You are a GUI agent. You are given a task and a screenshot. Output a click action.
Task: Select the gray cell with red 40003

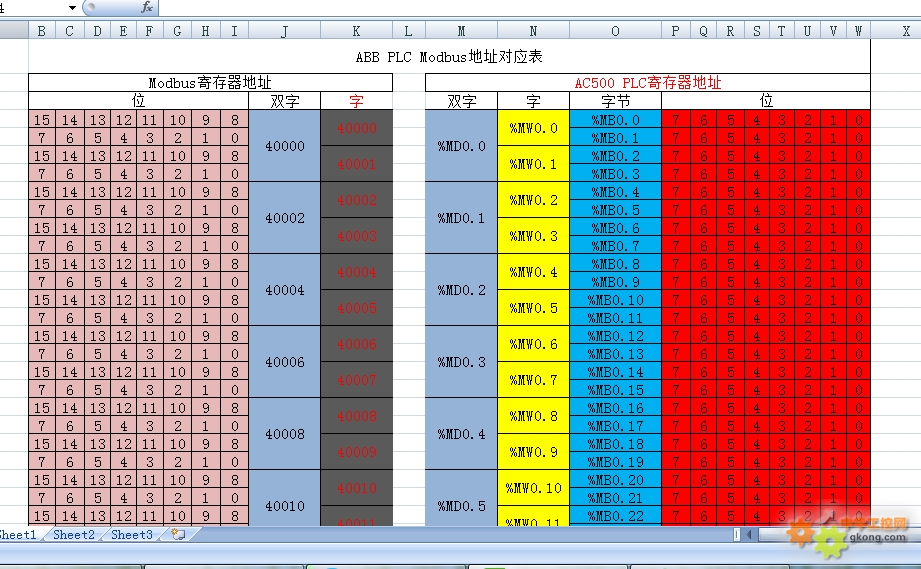(357, 236)
